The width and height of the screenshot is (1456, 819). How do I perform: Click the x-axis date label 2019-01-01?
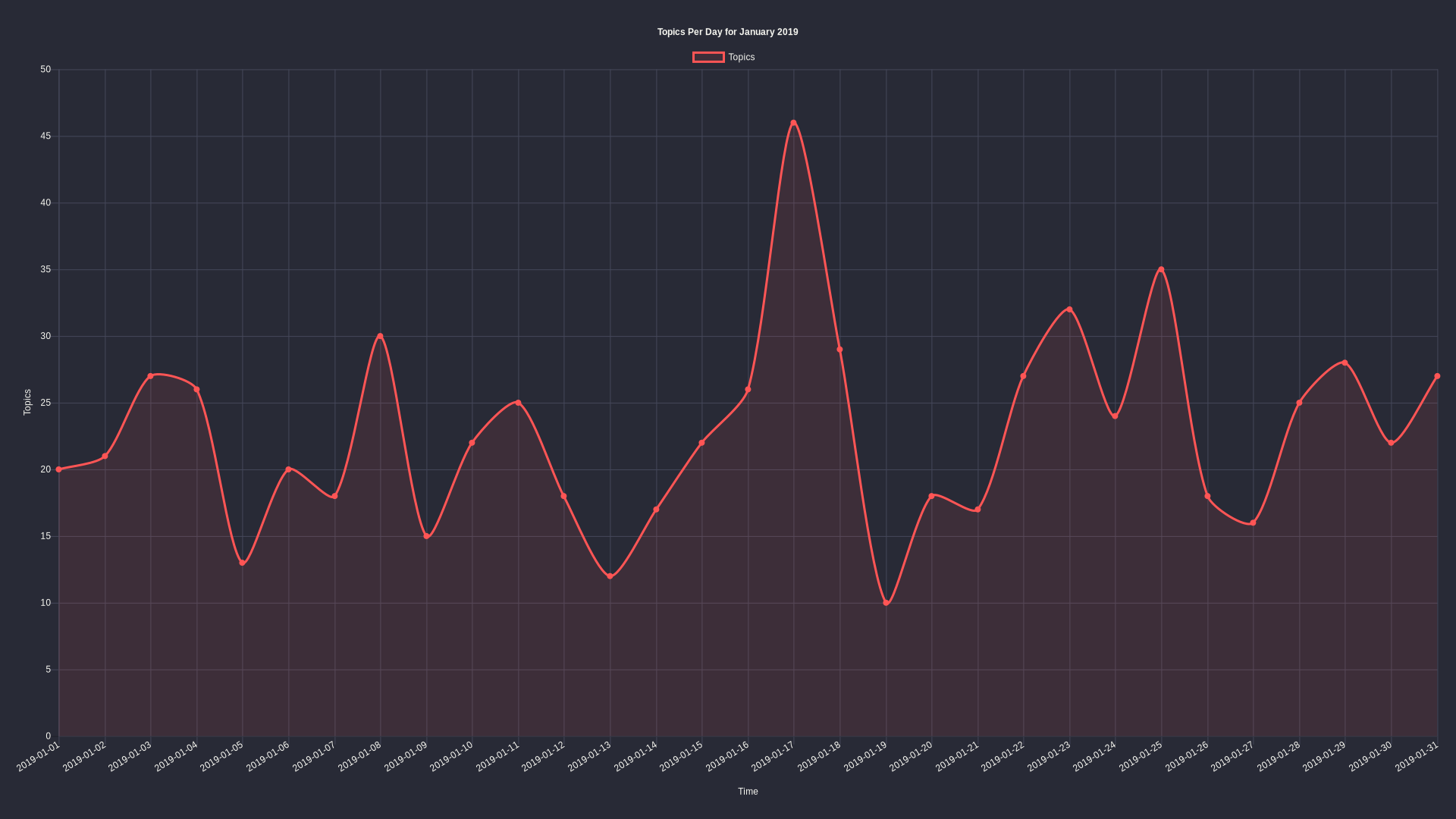point(38,757)
